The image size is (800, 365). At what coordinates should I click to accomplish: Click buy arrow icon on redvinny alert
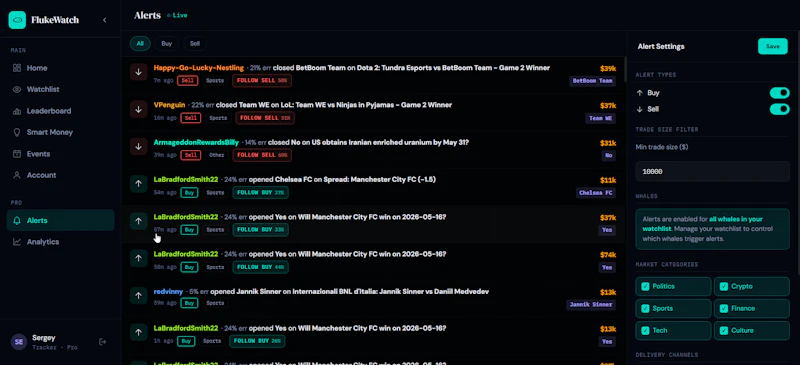tap(138, 296)
